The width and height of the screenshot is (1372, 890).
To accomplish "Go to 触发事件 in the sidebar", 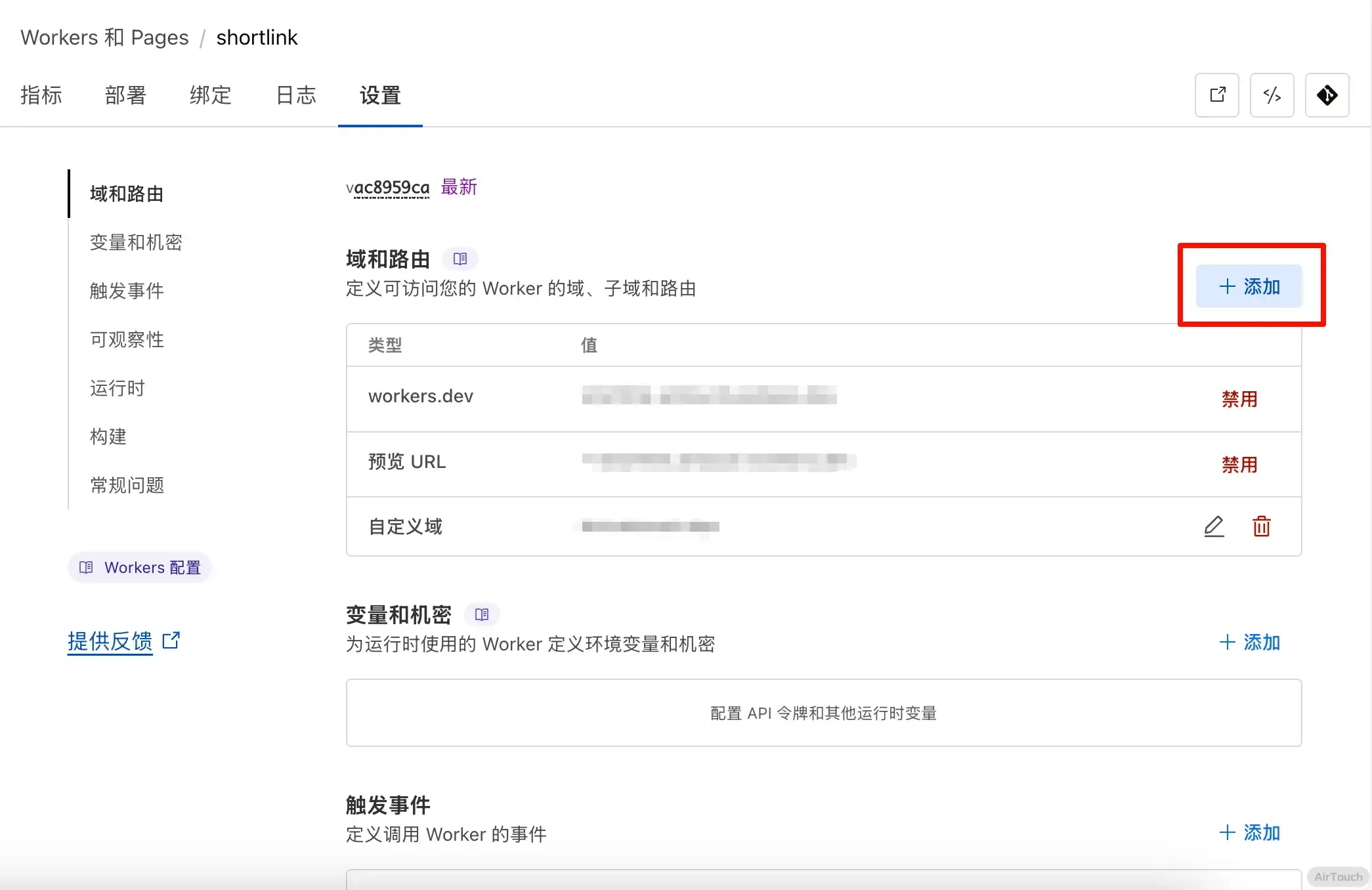I will point(127,291).
